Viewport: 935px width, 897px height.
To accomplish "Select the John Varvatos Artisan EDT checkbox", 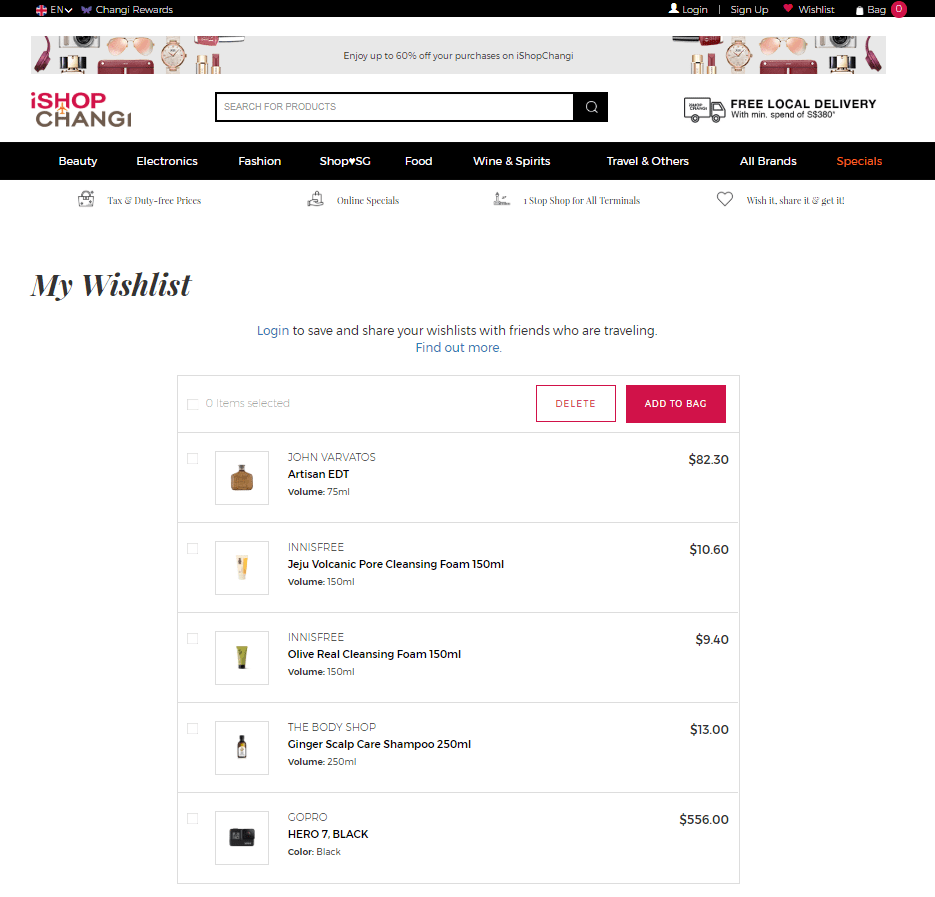I will 193,459.
